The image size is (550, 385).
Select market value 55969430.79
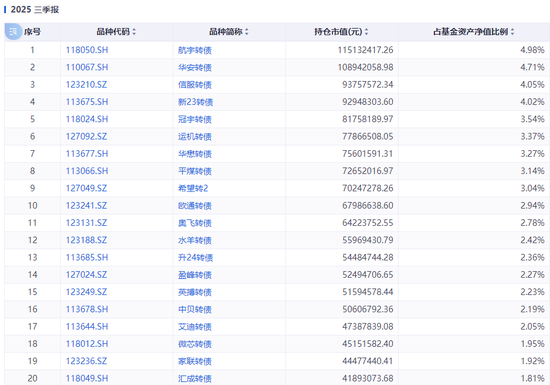[368, 240]
